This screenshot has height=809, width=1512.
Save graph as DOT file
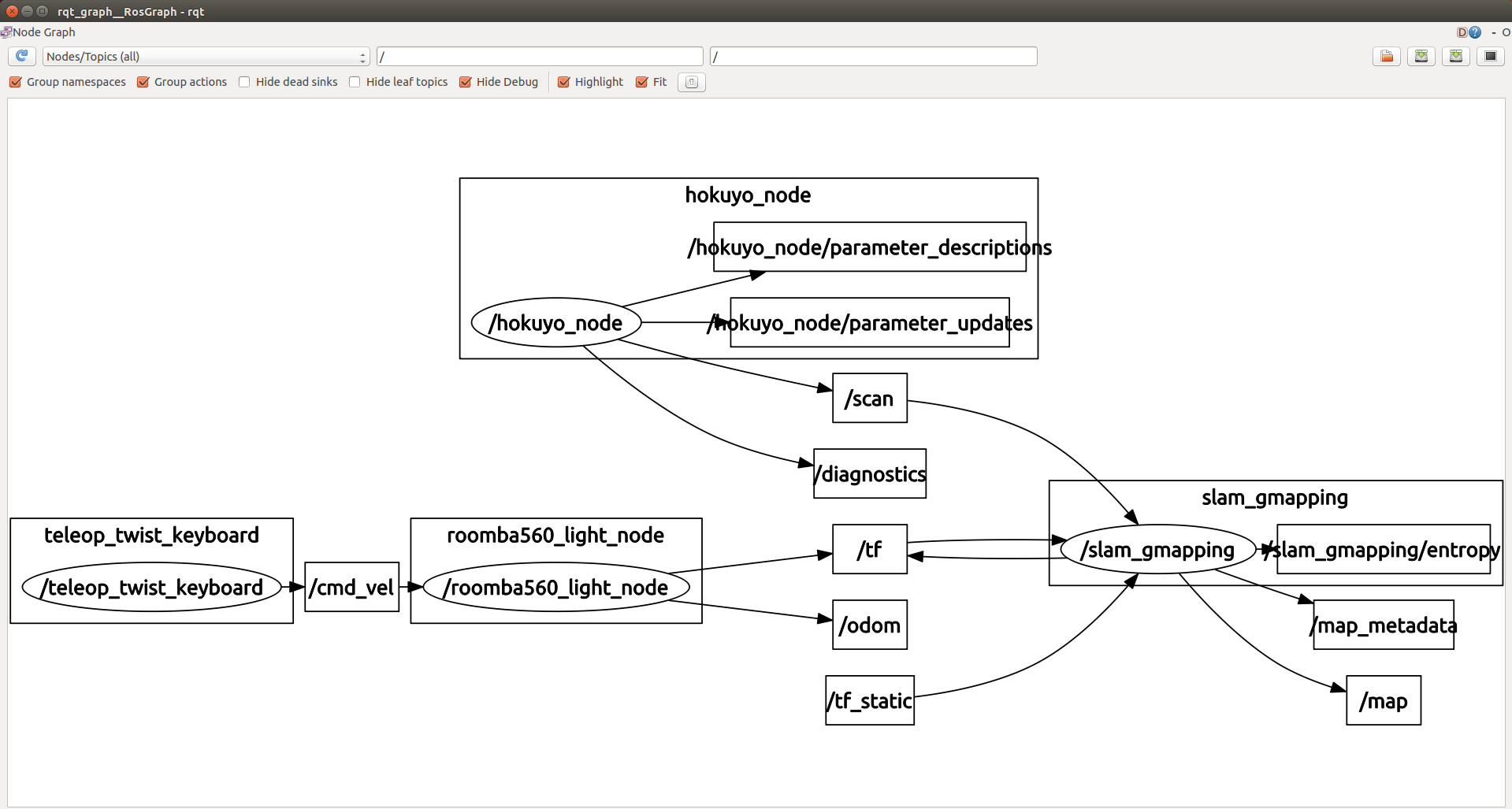coord(1421,56)
